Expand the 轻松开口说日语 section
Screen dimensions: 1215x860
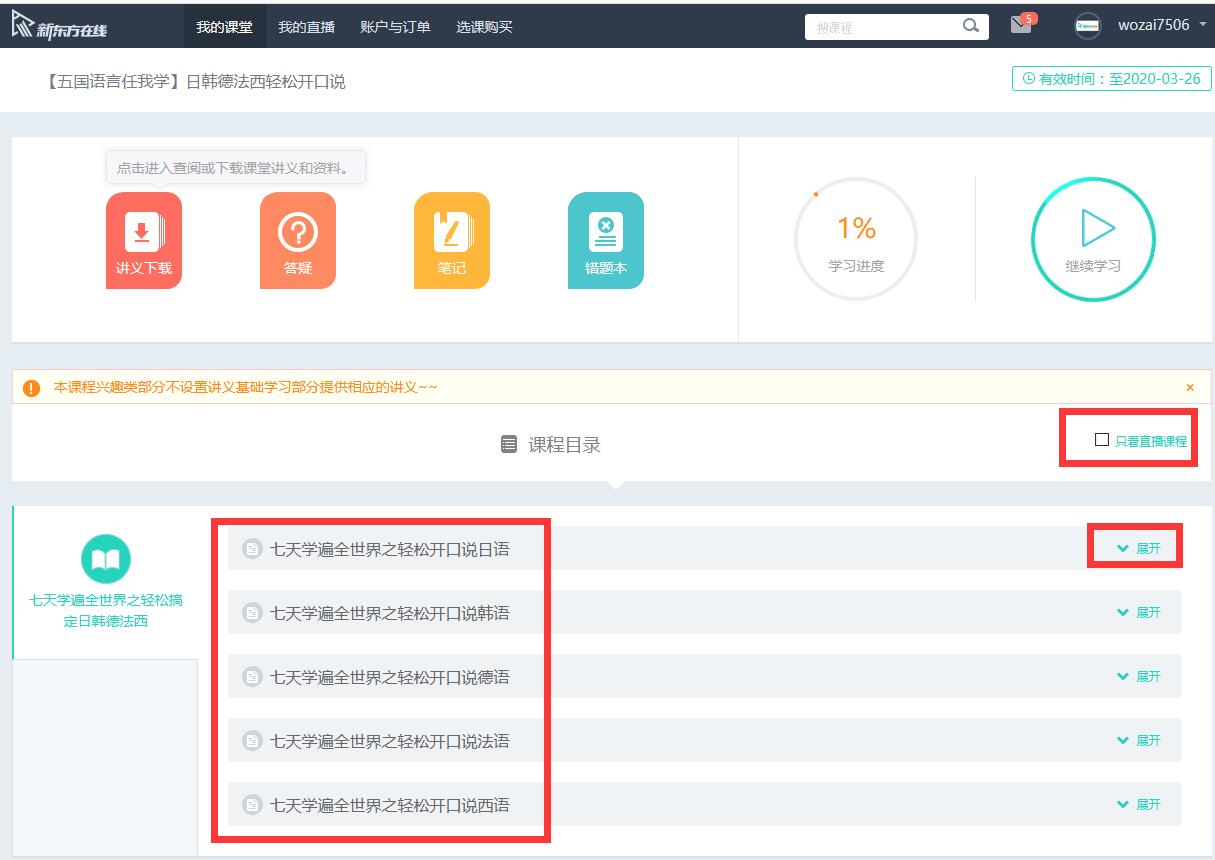[x=1139, y=548]
